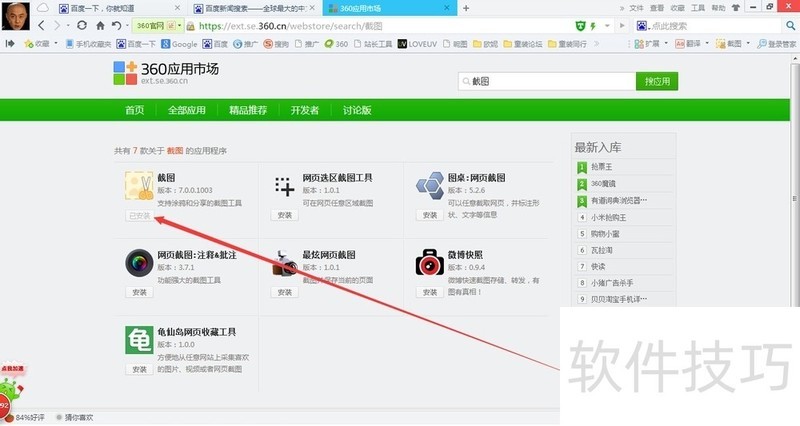Click the browser home button
This screenshot has width=800, height=426.
tap(100, 25)
